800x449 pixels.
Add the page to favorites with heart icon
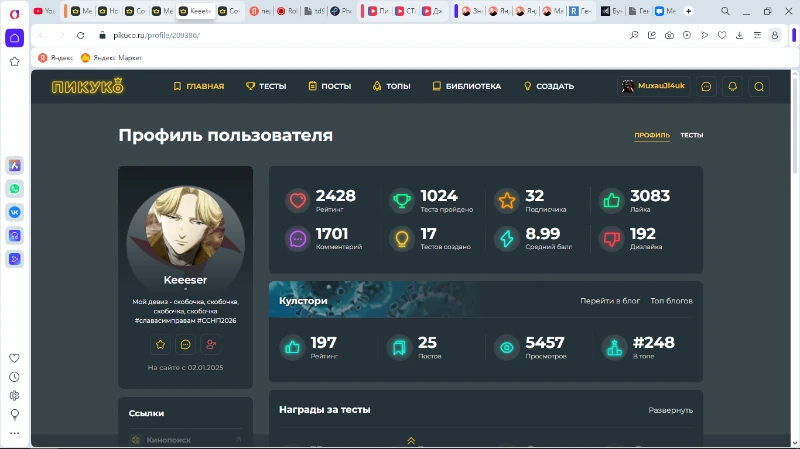click(x=721, y=35)
